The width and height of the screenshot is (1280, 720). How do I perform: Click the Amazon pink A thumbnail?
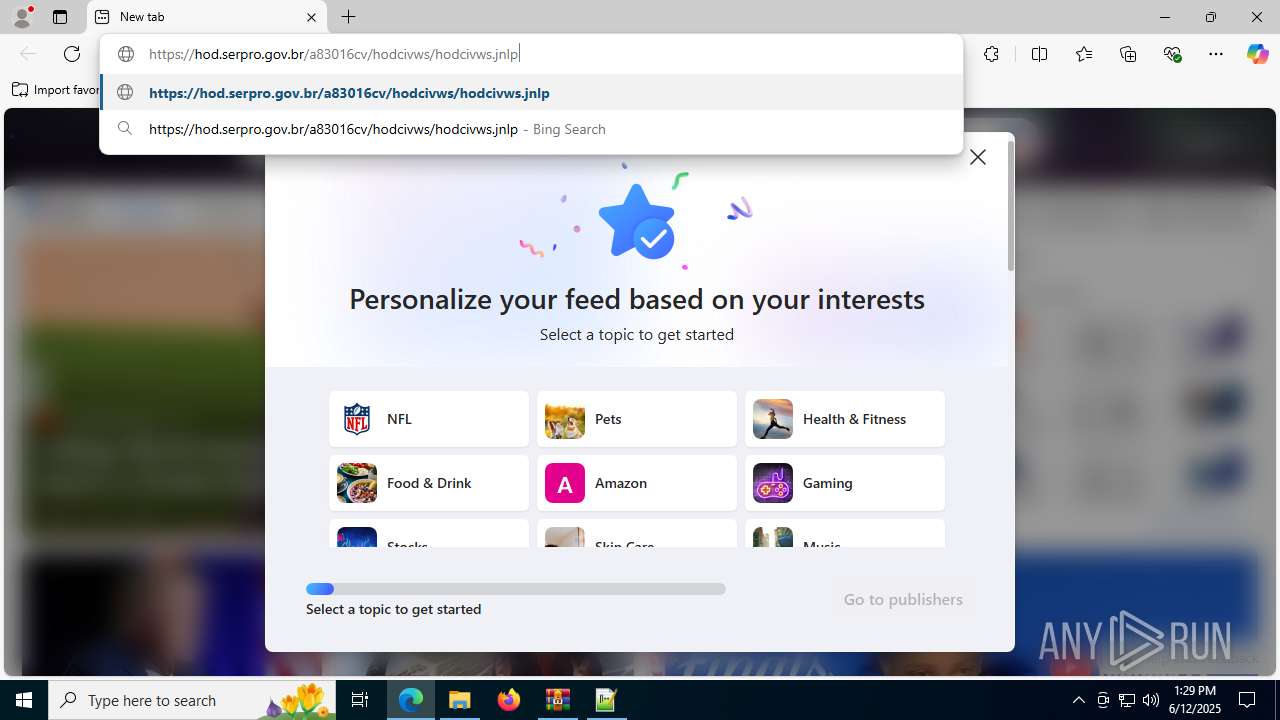point(565,483)
